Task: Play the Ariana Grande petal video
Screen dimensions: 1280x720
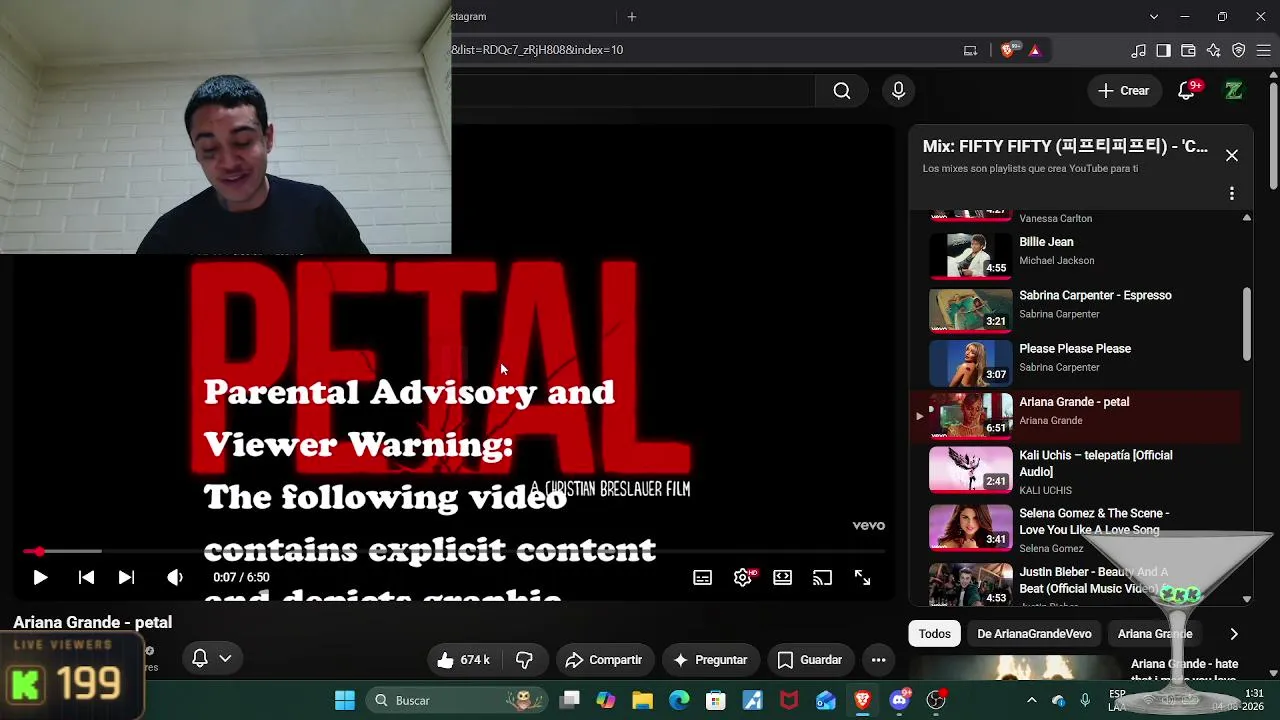Action: coord(40,577)
